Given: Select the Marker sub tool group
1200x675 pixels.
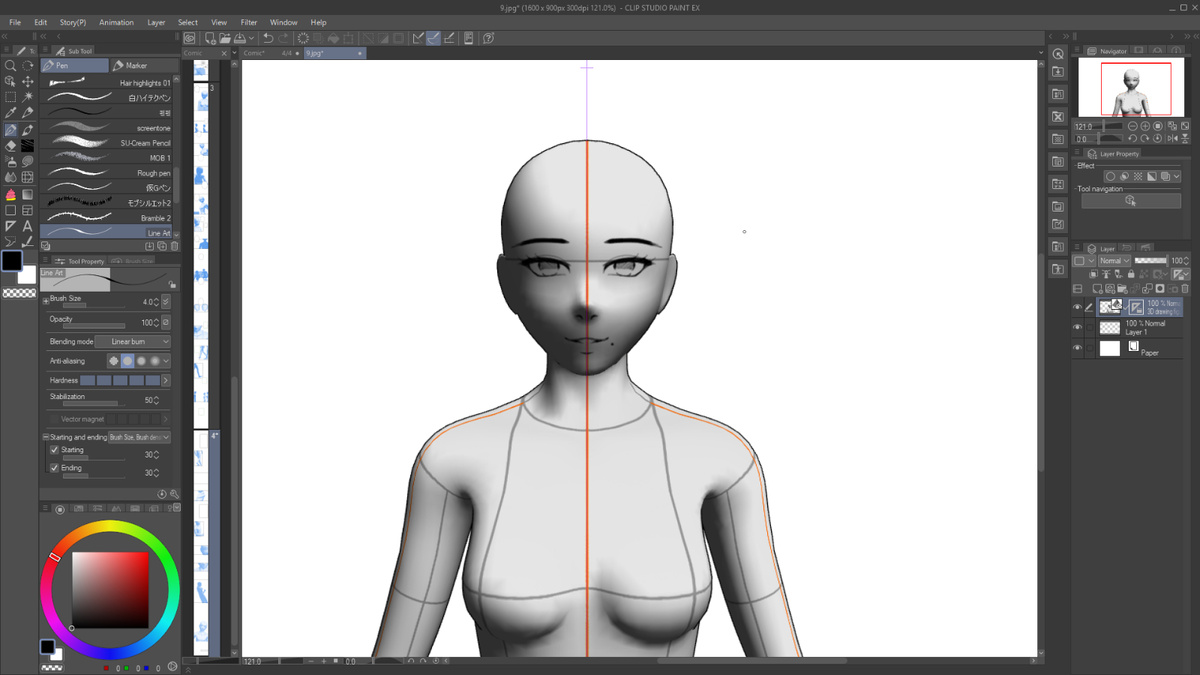Looking at the screenshot, I should point(144,66).
